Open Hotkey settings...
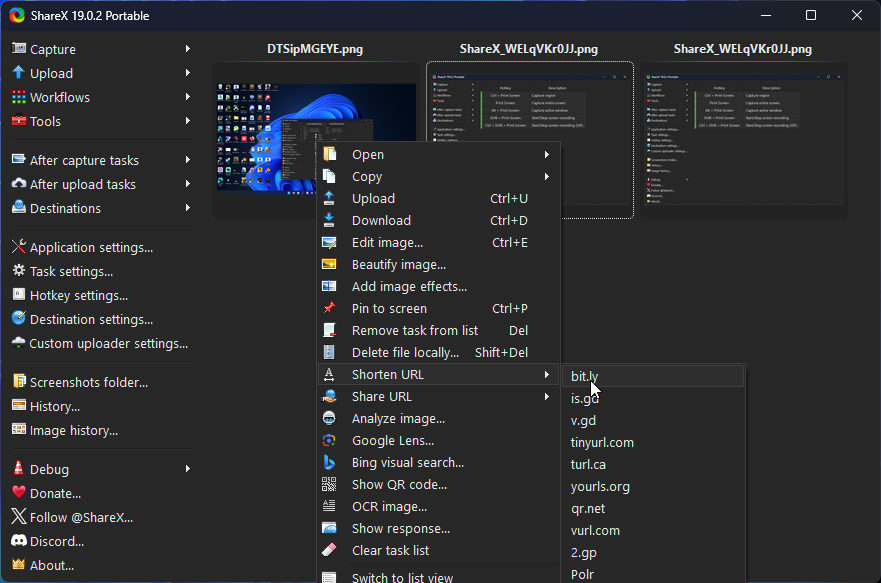Image resolution: width=881 pixels, height=583 pixels. (79, 296)
